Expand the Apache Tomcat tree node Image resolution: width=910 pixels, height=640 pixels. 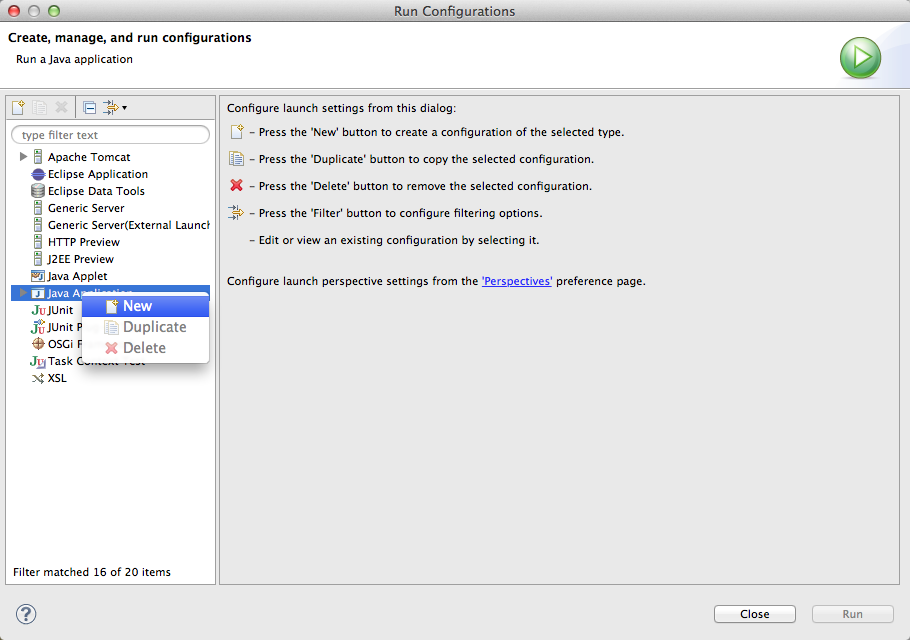(23, 157)
